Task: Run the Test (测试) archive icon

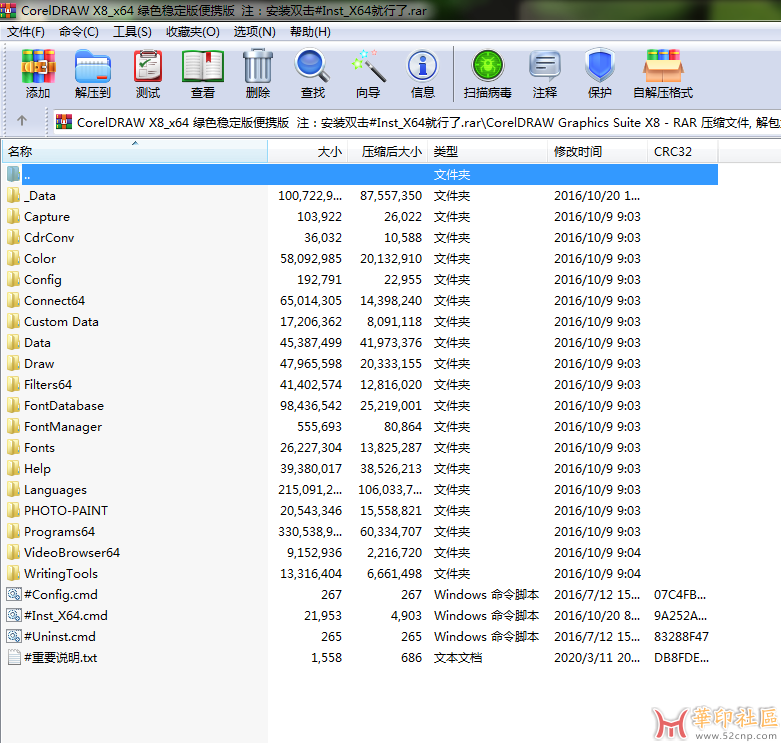Action: click(148, 66)
